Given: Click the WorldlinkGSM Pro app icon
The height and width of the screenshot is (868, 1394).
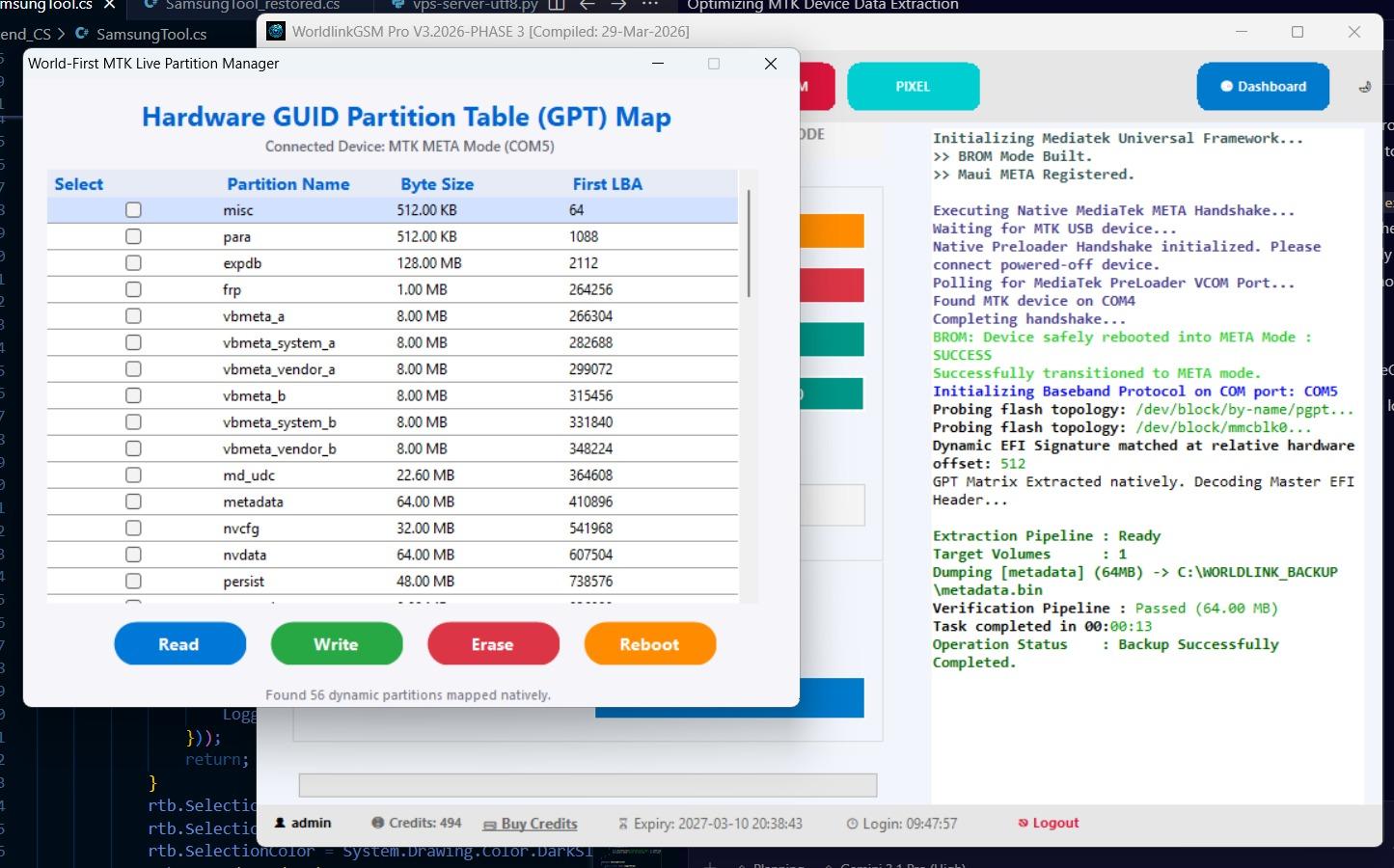Looking at the screenshot, I should [x=276, y=32].
